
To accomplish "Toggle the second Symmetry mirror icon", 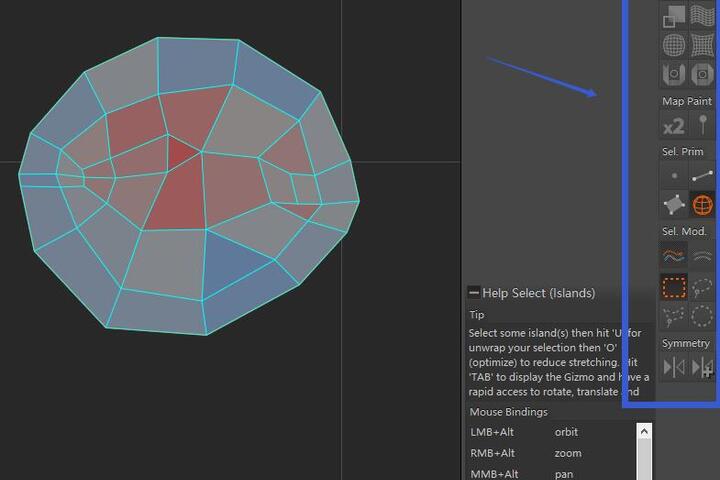I will (x=703, y=366).
